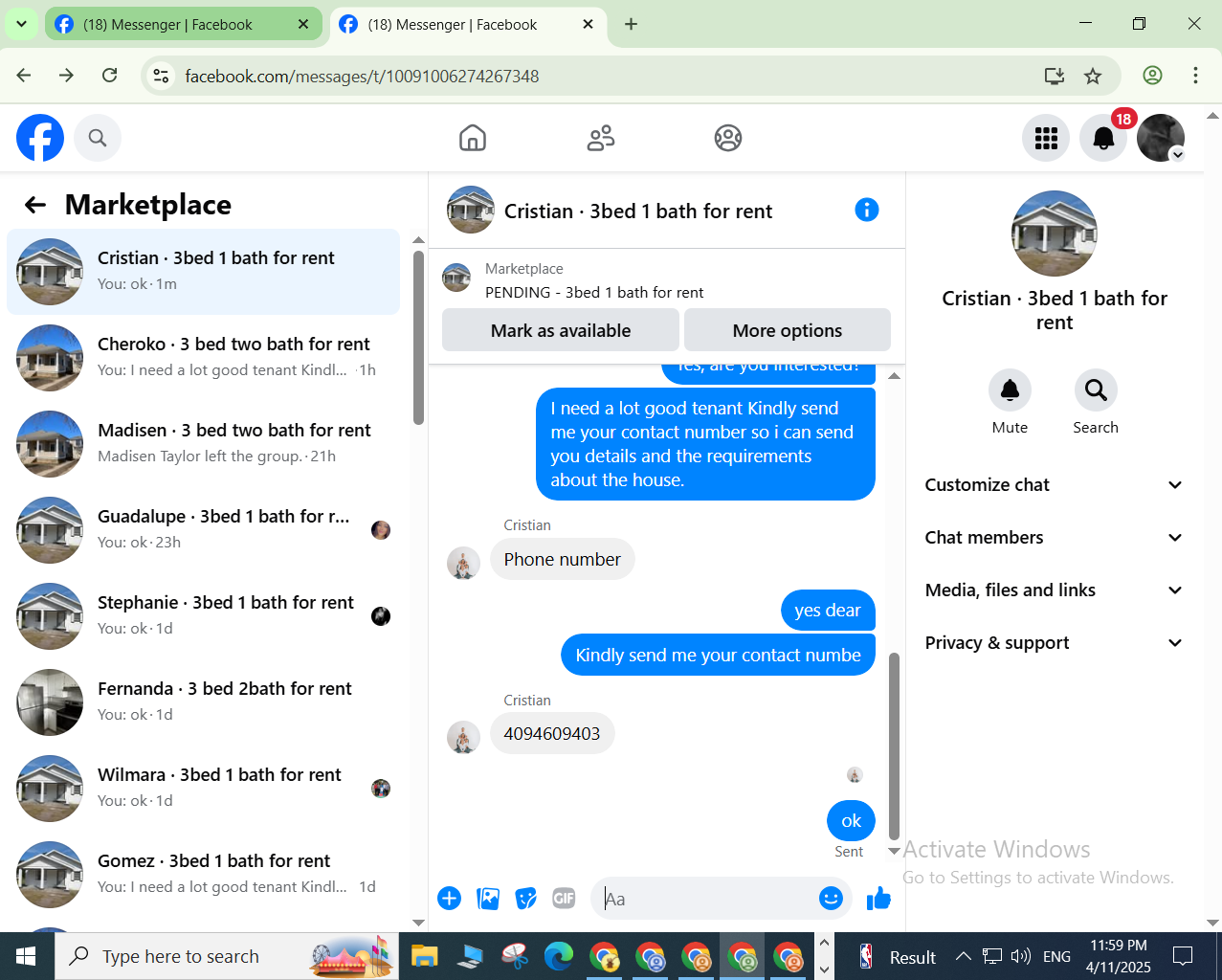Open the Facebook menu grid icon
Viewport: 1222px width, 980px height.
[x=1046, y=138]
